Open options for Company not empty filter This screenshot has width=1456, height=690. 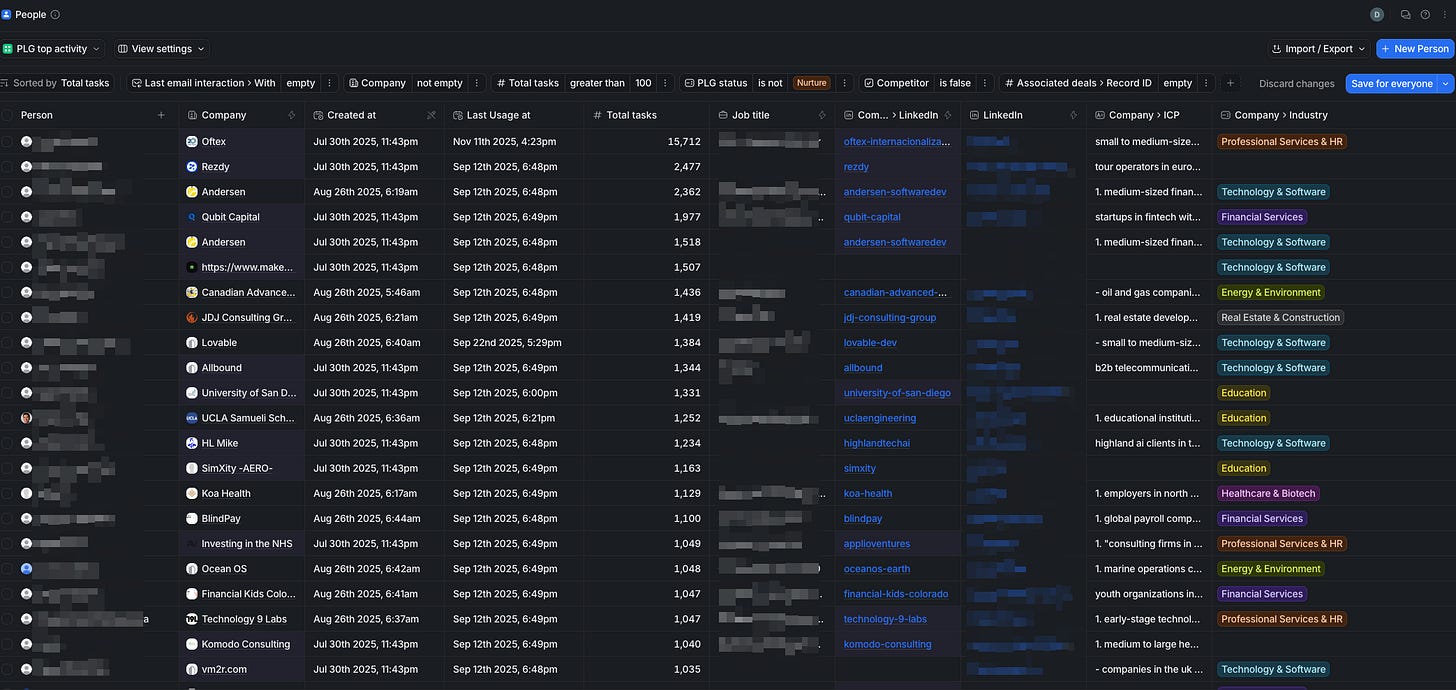click(477, 83)
